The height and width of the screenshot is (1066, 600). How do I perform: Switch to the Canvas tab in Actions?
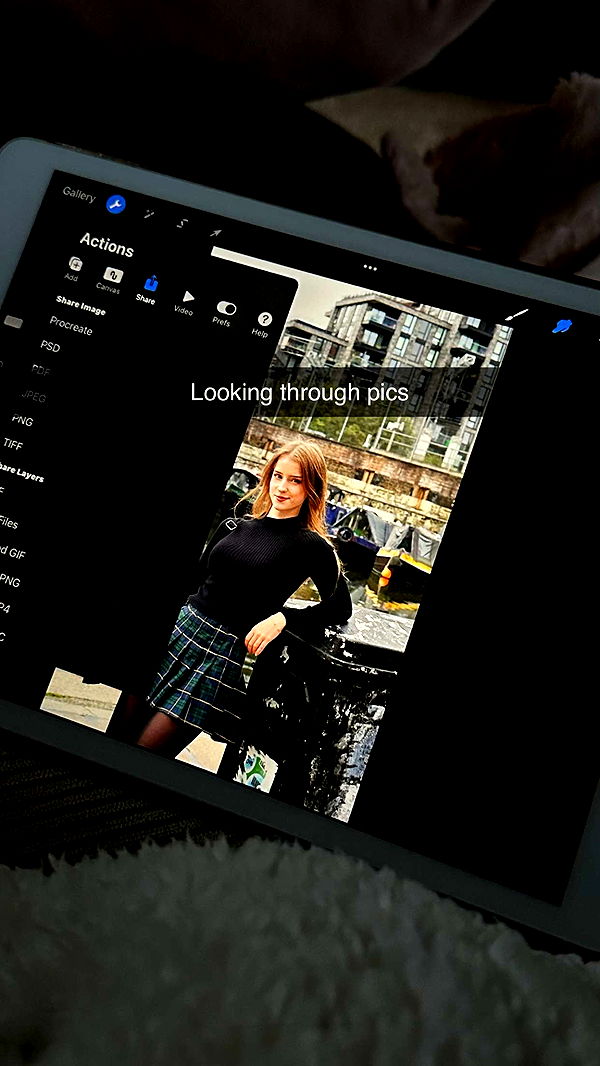click(111, 279)
